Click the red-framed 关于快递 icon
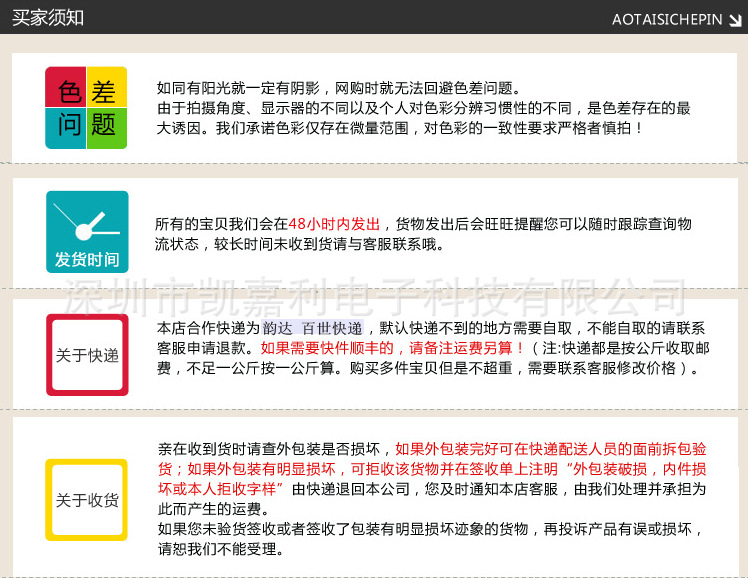The width and height of the screenshot is (749, 578). point(87,355)
